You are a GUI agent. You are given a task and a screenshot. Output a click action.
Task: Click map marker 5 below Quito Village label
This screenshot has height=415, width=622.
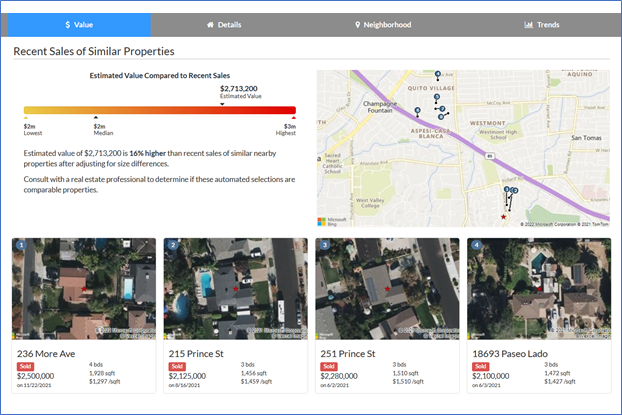437,97
